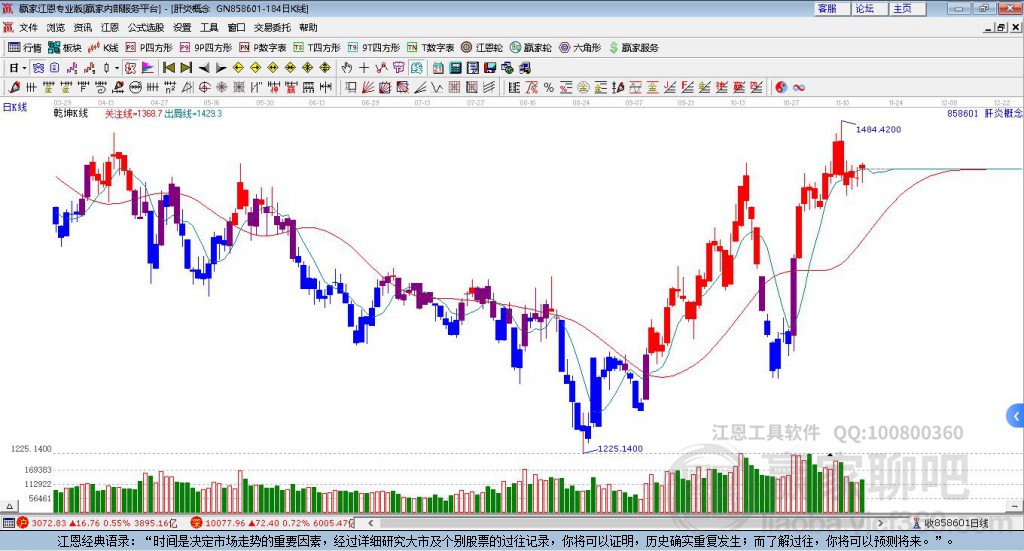Click the blue infinity symbol icon
This screenshot has height=551, width=1024.
799,87
